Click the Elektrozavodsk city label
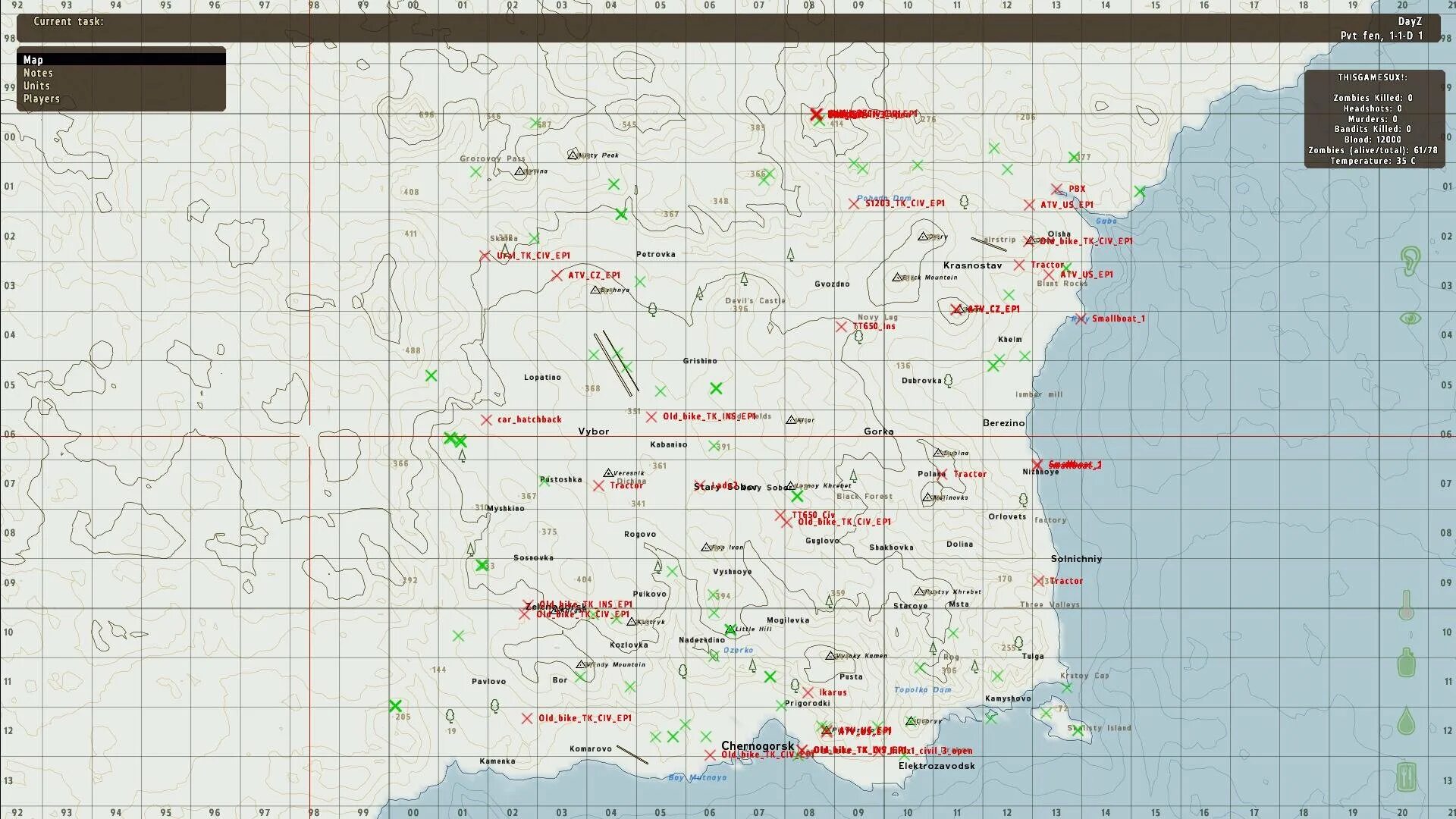The image size is (1456, 819). 937,766
